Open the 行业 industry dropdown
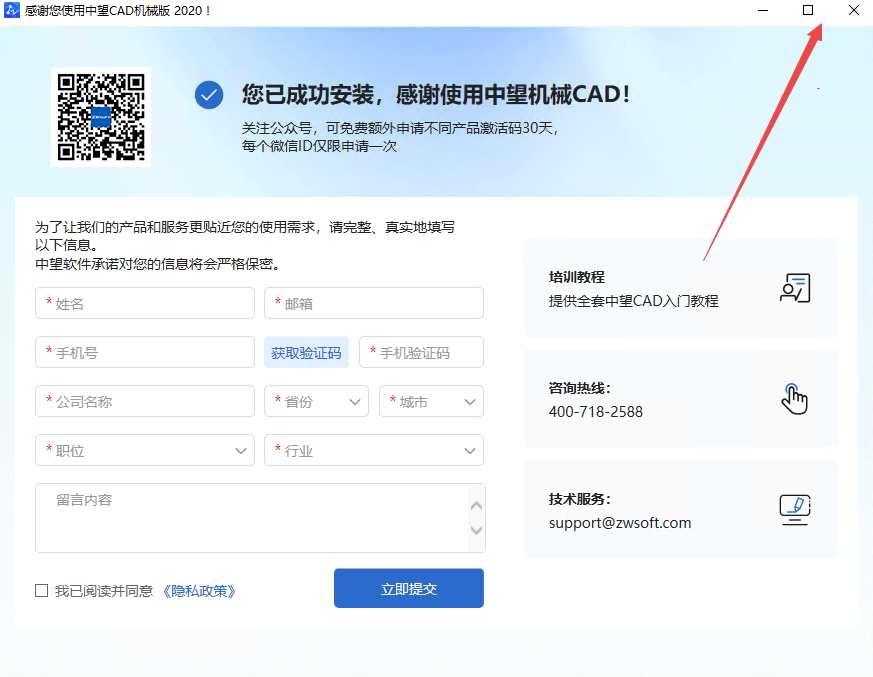This screenshot has height=677, width=873. tap(373, 450)
